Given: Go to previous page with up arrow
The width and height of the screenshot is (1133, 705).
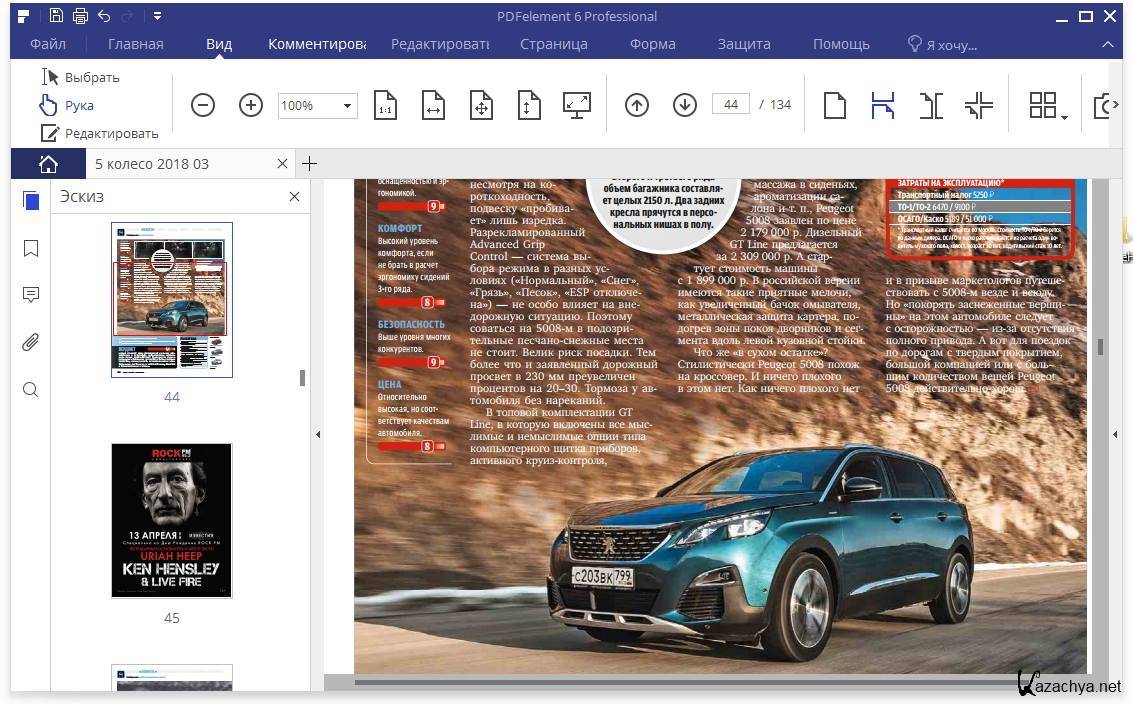Looking at the screenshot, I should click(637, 105).
